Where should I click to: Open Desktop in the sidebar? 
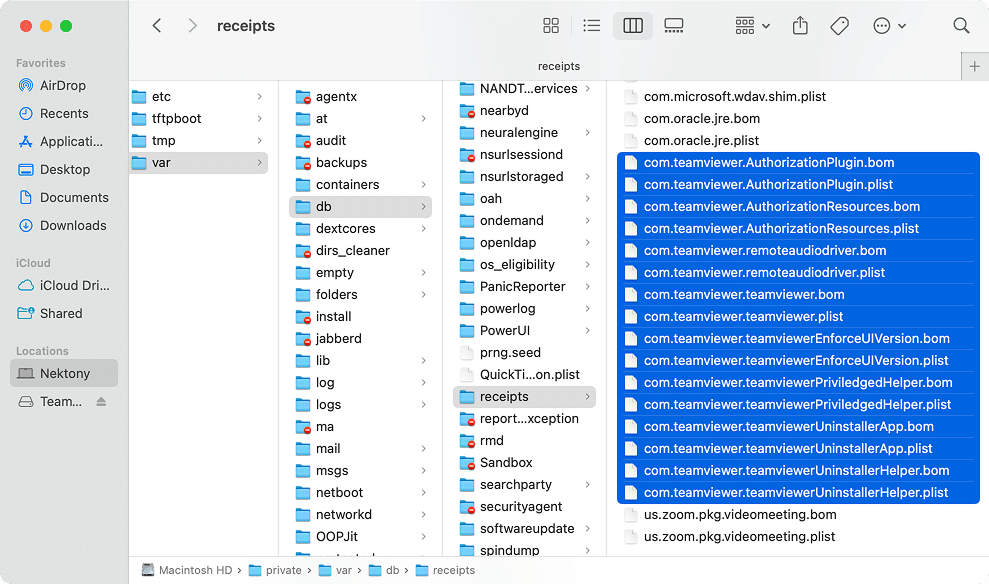[x=63, y=170]
